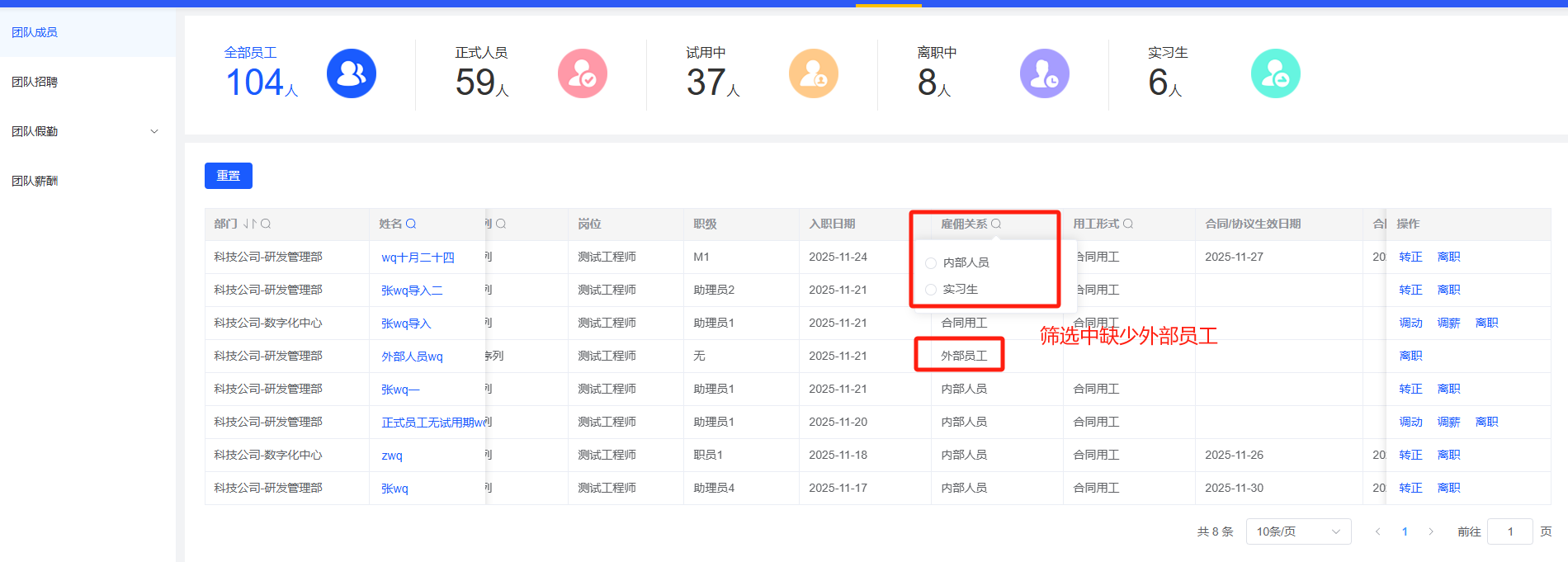The width and height of the screenshot is (1568, 562).
Task: Click 离职 for 张wq row
Action: (x=1449, y=488)
